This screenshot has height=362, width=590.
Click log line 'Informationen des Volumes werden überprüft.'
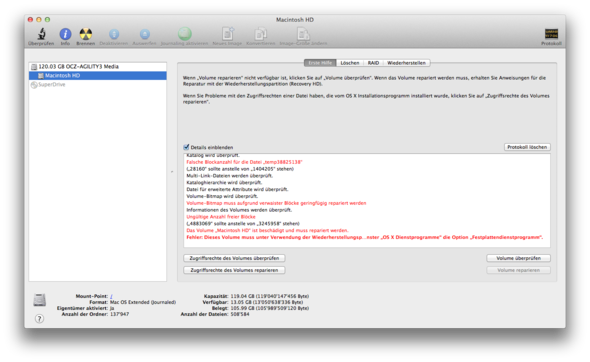(x=239, y=210)
